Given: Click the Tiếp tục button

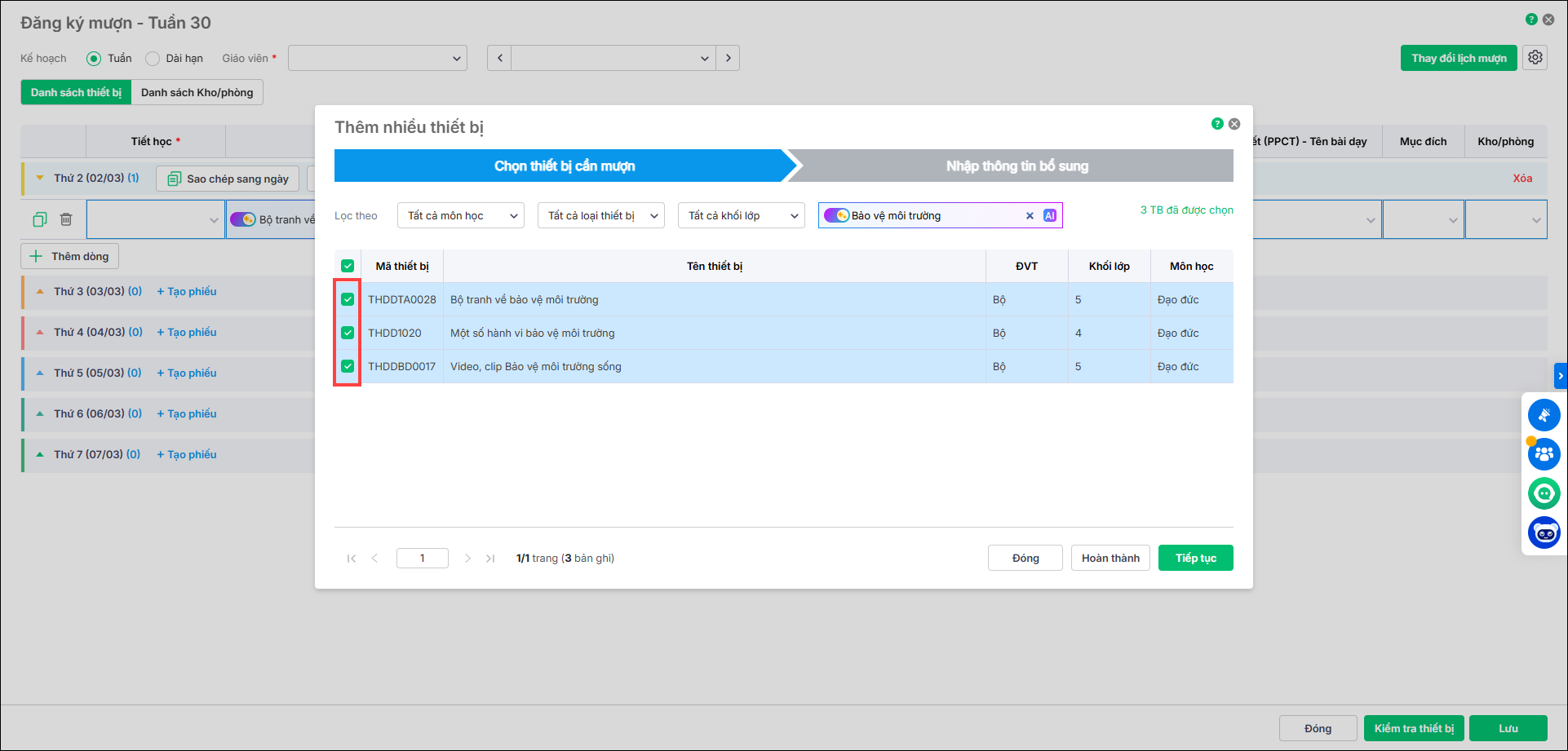Looking at the screenshot, I should (1195, 558).
